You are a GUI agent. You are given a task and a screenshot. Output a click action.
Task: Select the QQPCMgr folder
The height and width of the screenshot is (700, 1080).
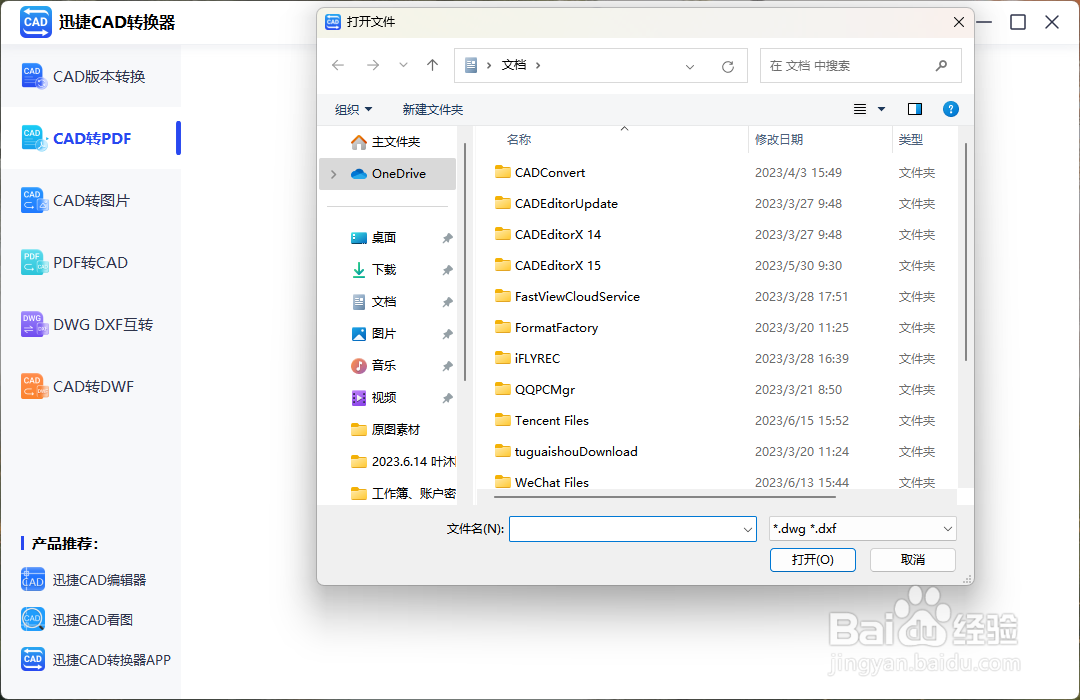(x=535, y=390)
